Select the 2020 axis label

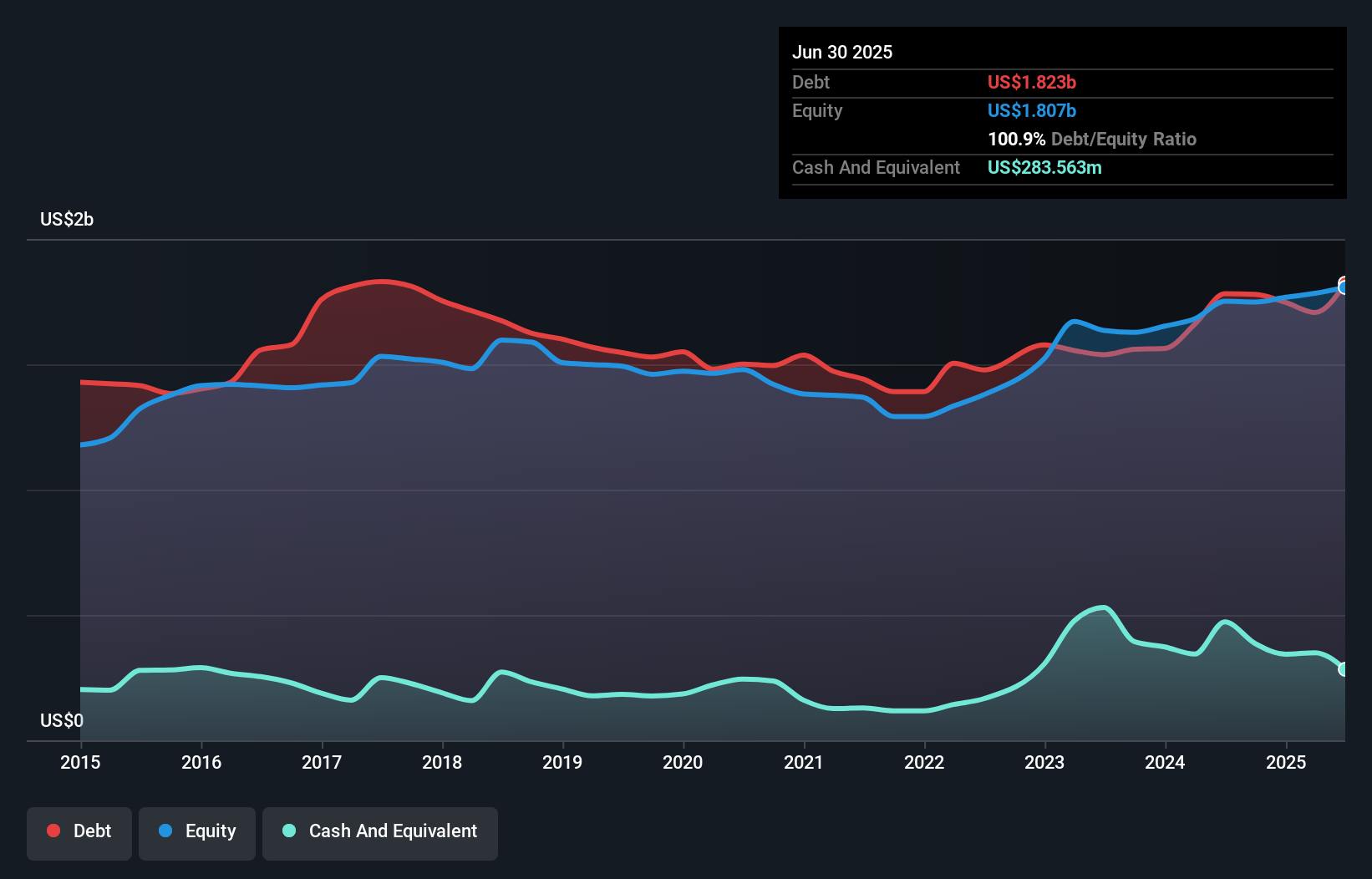coord(683,763)
